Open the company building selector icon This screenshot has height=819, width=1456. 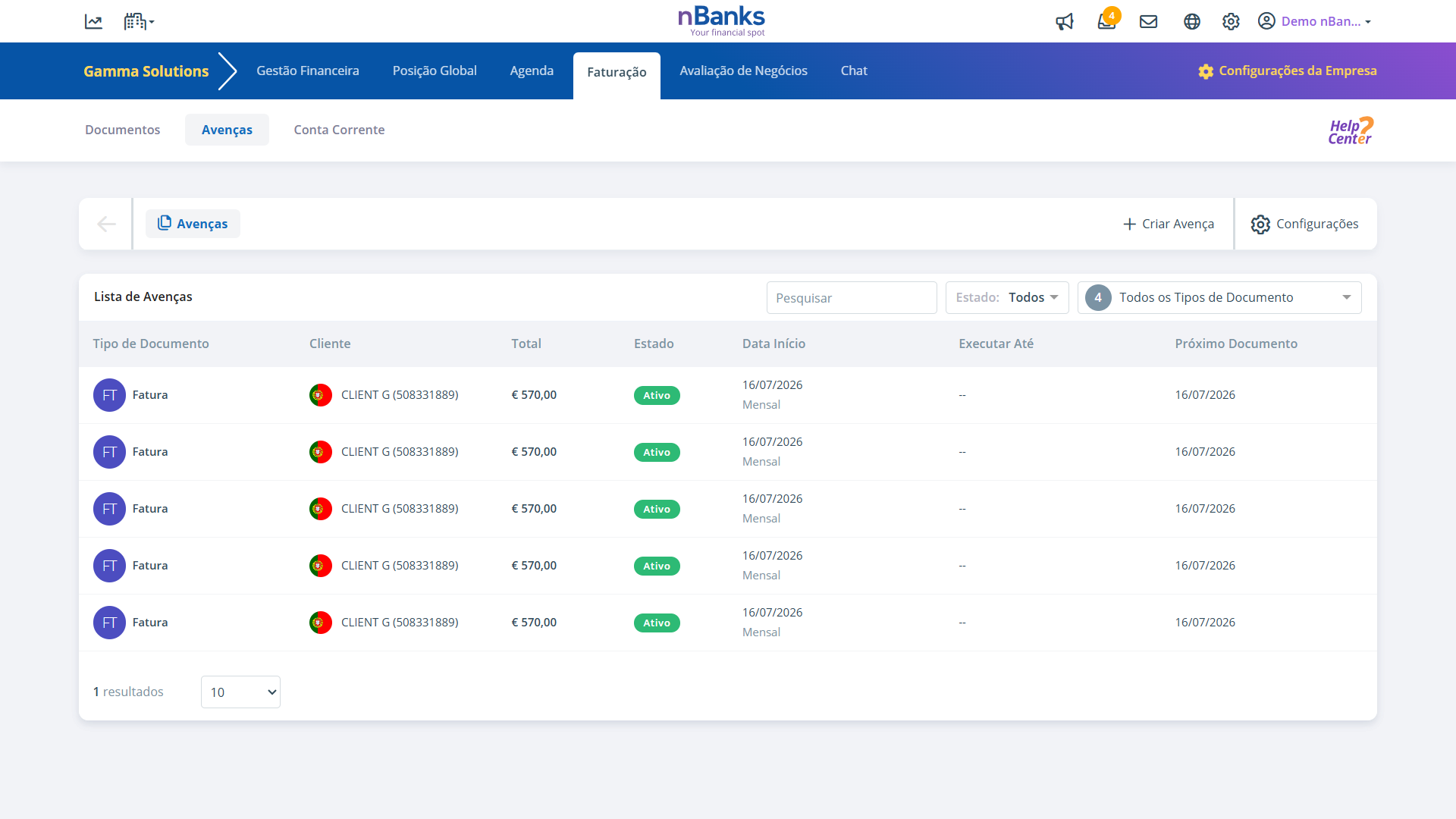click(x=138, y=22)
